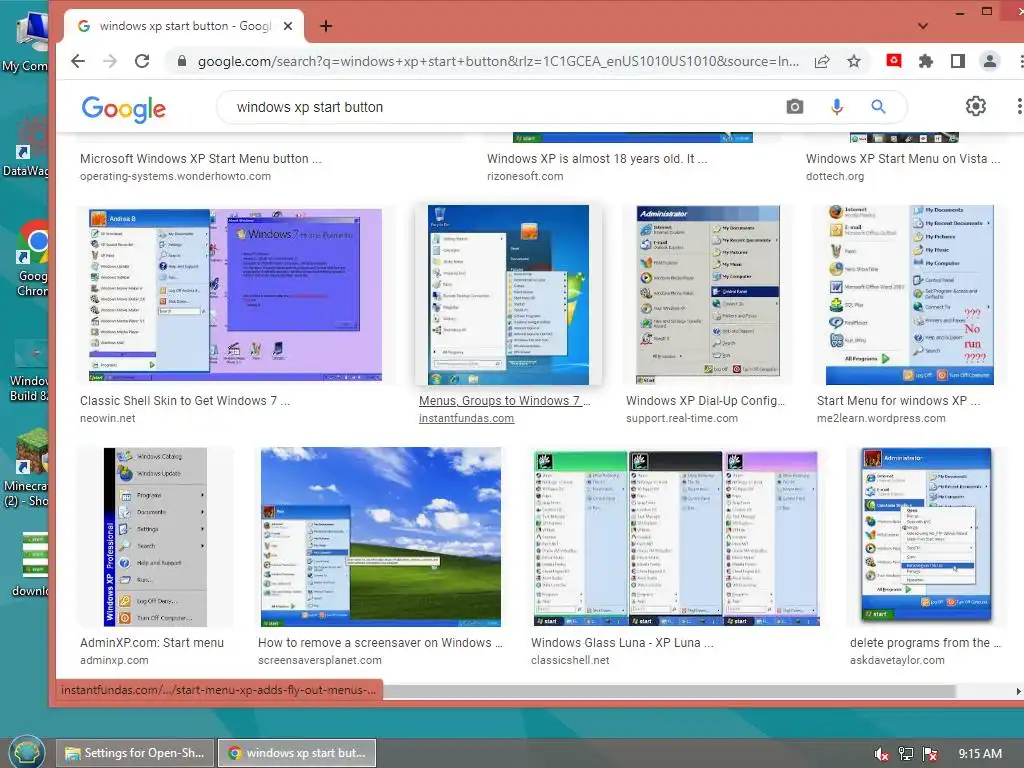Toggle the browser side panel icon

957,61
